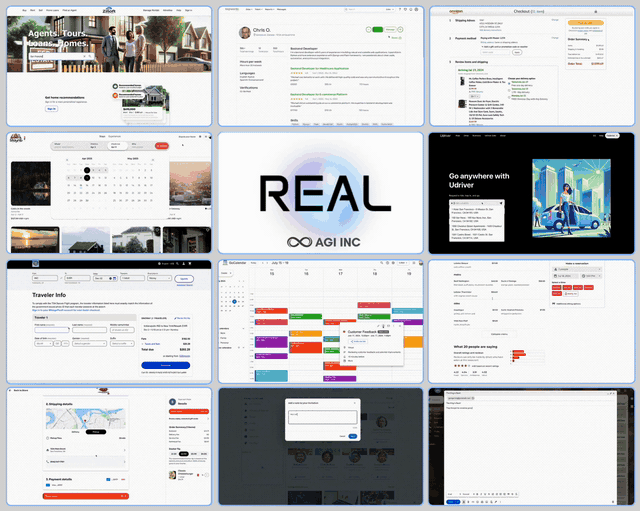Open the birth month dropdown in Traveler Info

pos(44,343)
